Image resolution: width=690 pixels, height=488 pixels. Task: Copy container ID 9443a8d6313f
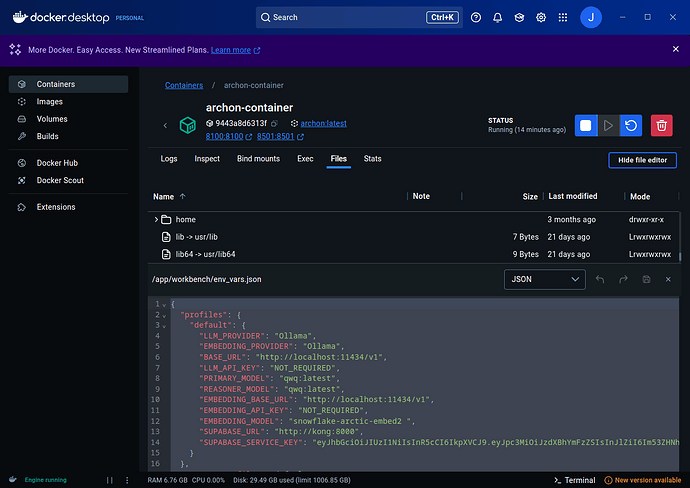pyautogui.click(x=274, y=123)
